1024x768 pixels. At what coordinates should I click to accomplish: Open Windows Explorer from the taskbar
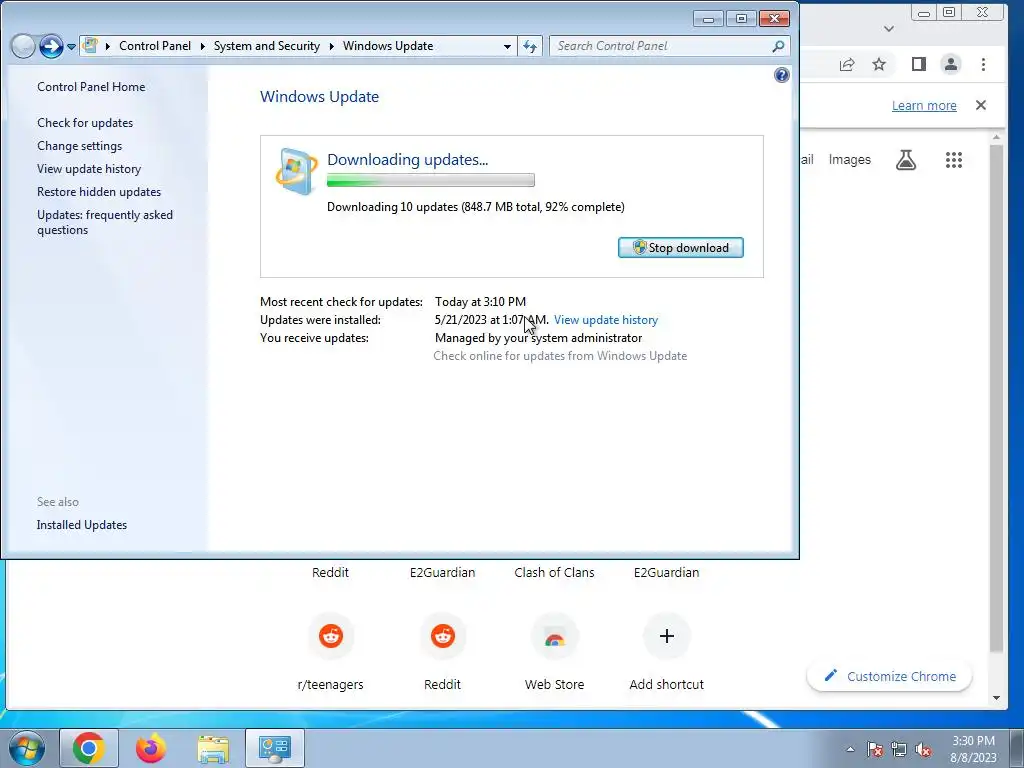point(213,749)
